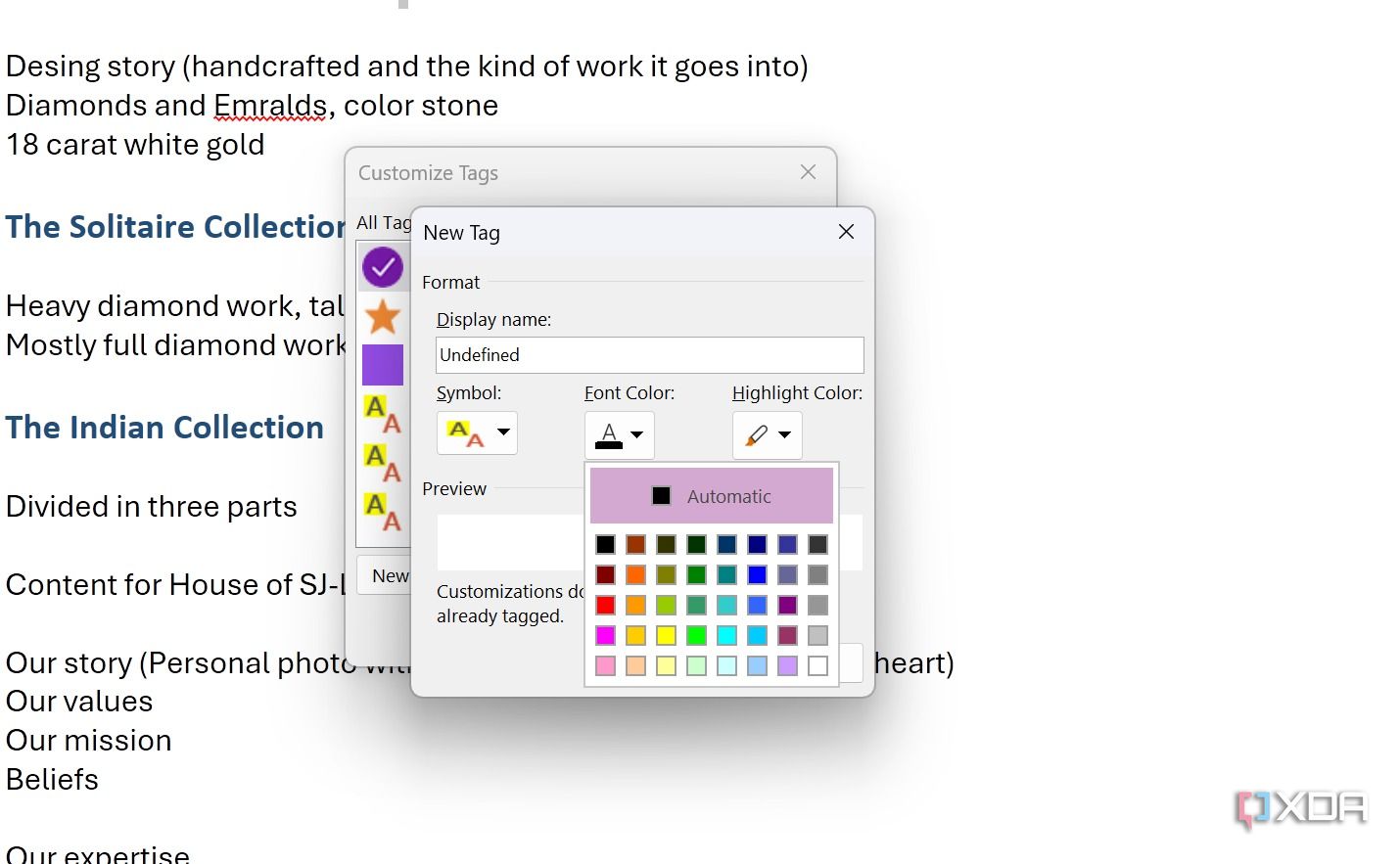The width and height of the screenshot is (1400, 864).
Task: Select the purple checkmark tag icon
Action: [383, 266]
